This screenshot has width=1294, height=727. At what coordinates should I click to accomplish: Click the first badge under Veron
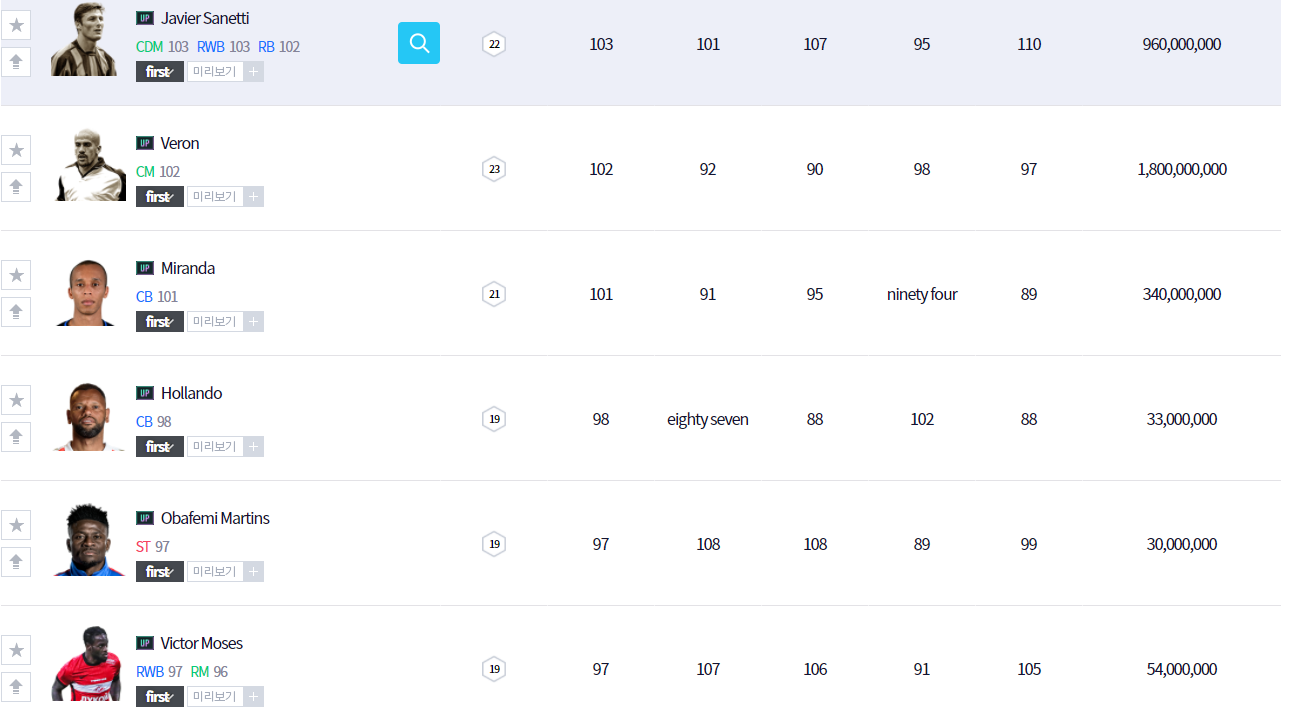click(160, 197)
